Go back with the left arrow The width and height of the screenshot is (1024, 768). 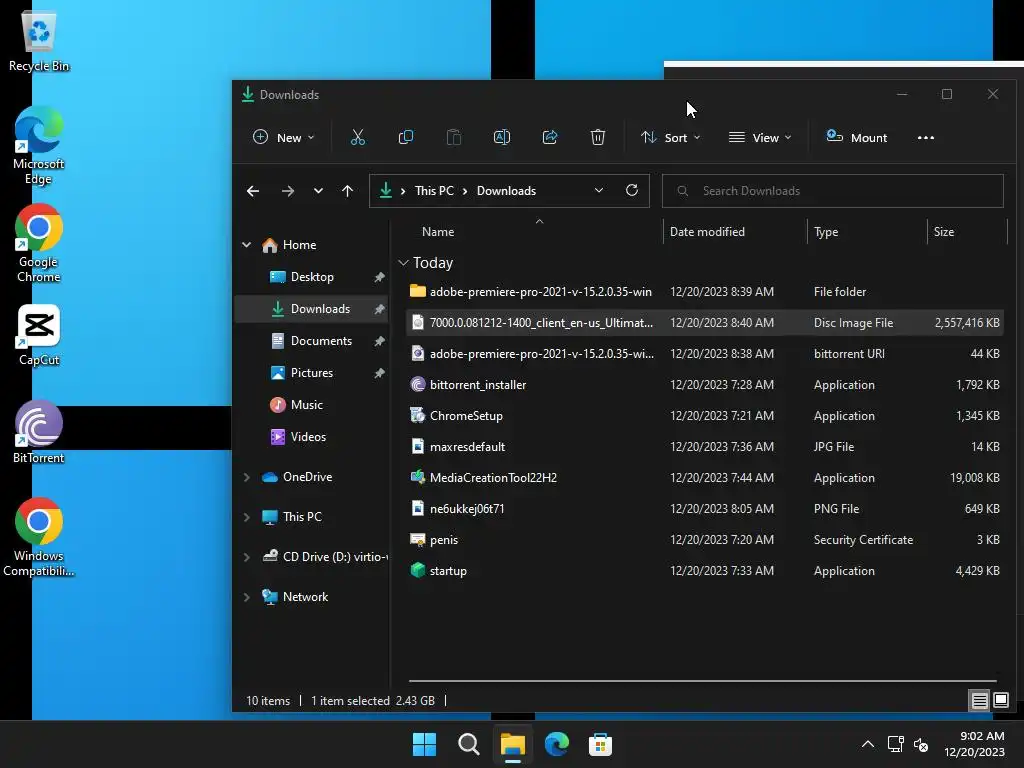point(253,191)
